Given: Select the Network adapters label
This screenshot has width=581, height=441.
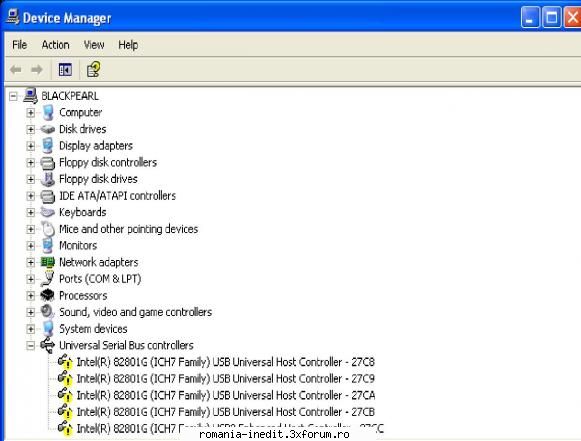Looking at the screenshot, I should [x=99, y=262].
